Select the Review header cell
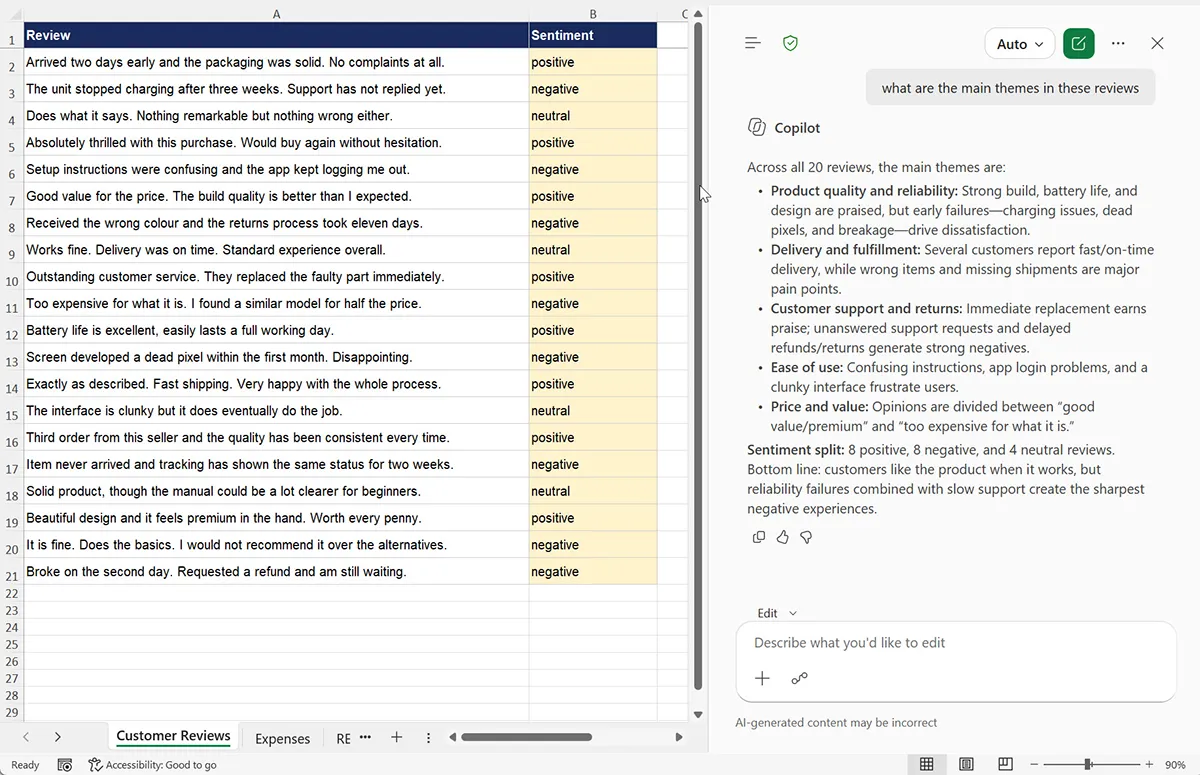Image resolution: width=1200 pixels, height=775 pixels. click(276, 35)
